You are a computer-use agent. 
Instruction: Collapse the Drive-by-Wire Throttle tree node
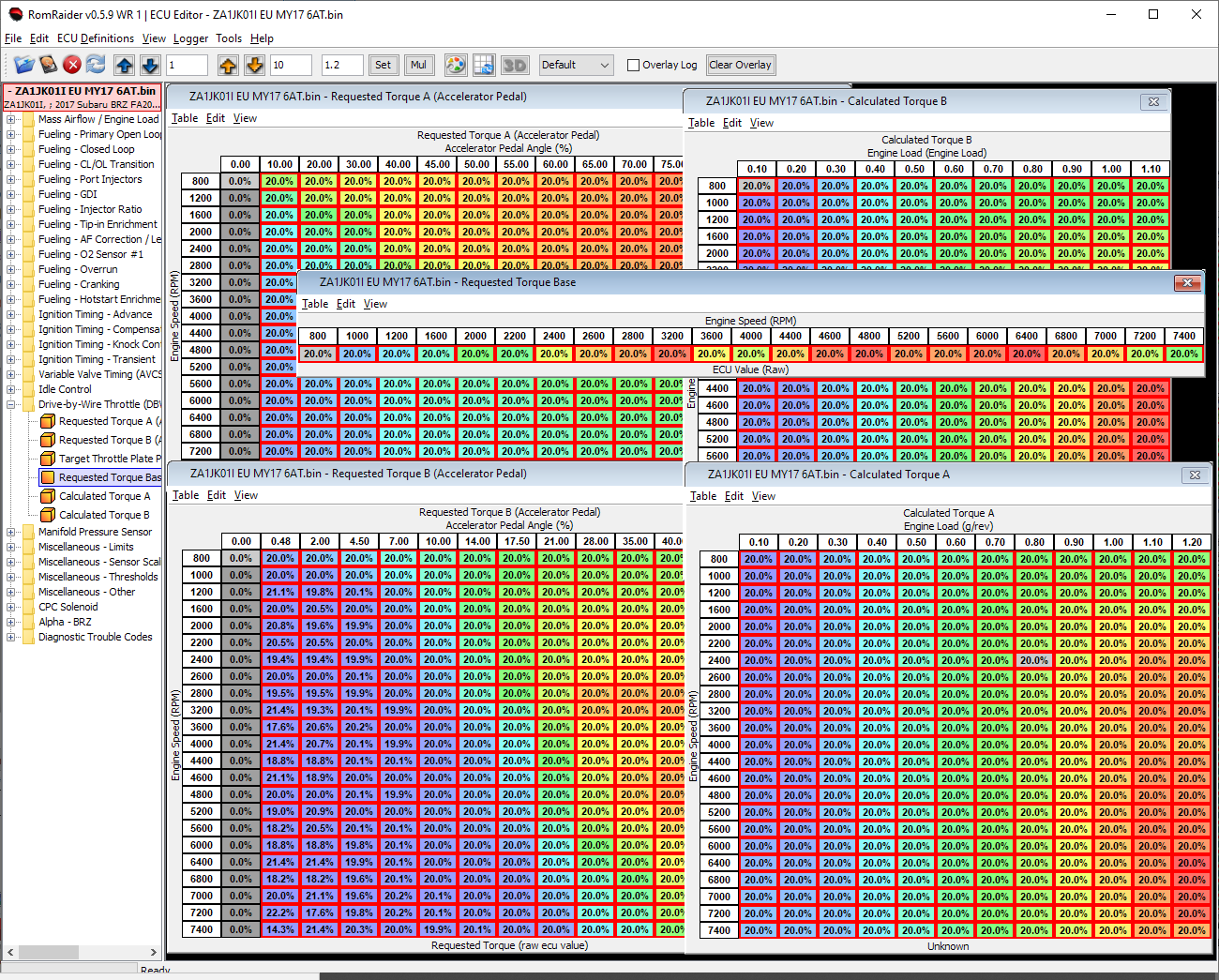coord(10,404)
